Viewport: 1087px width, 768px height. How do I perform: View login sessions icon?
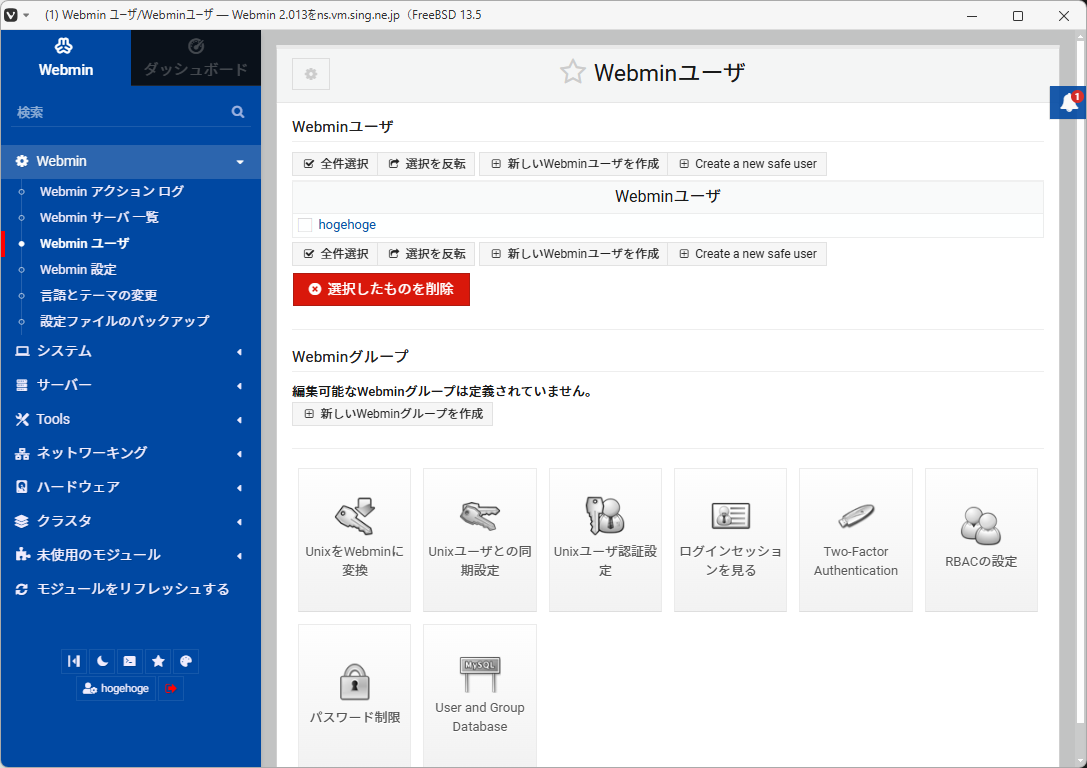731,540
